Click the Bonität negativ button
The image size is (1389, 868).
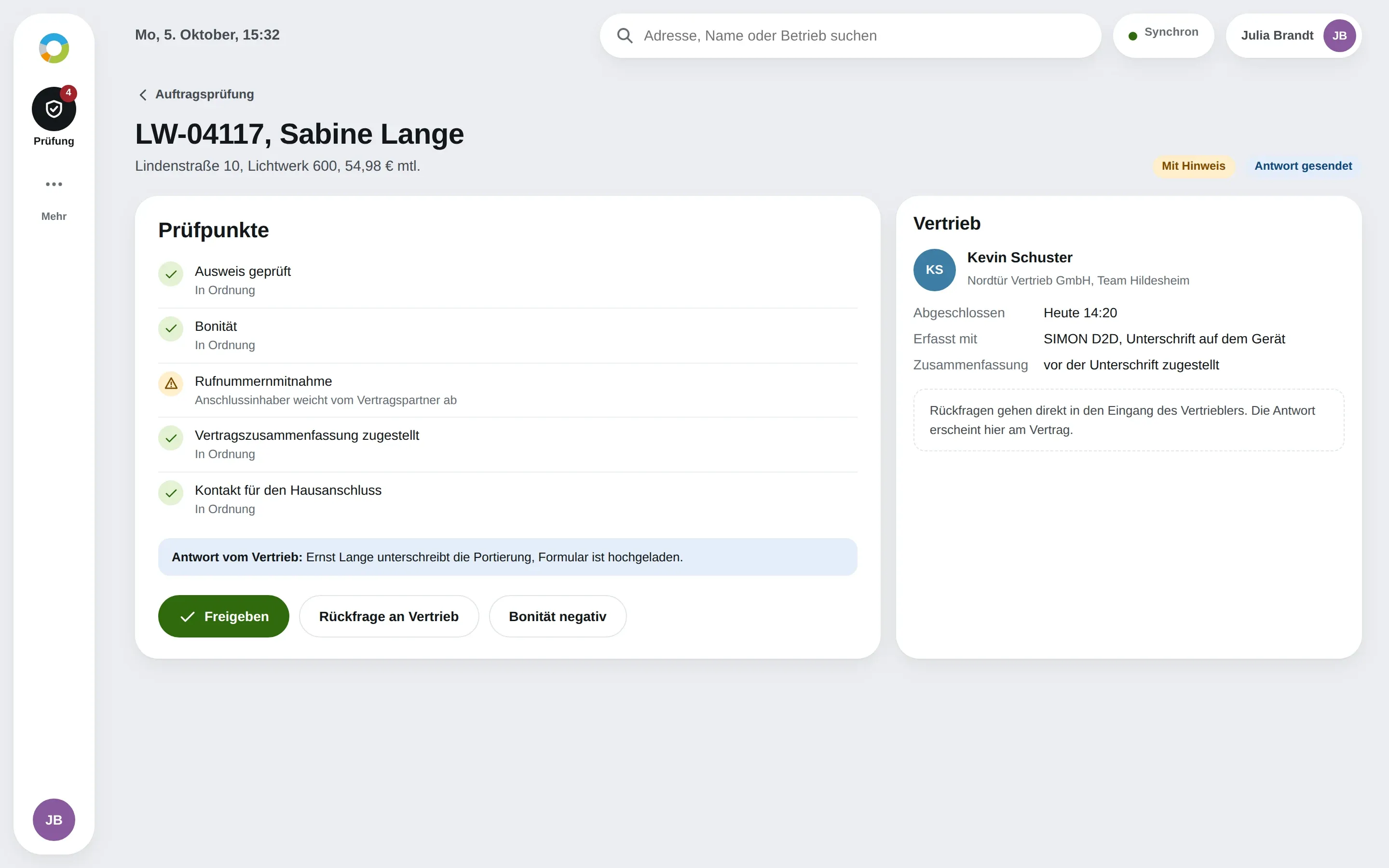point(558,616)
